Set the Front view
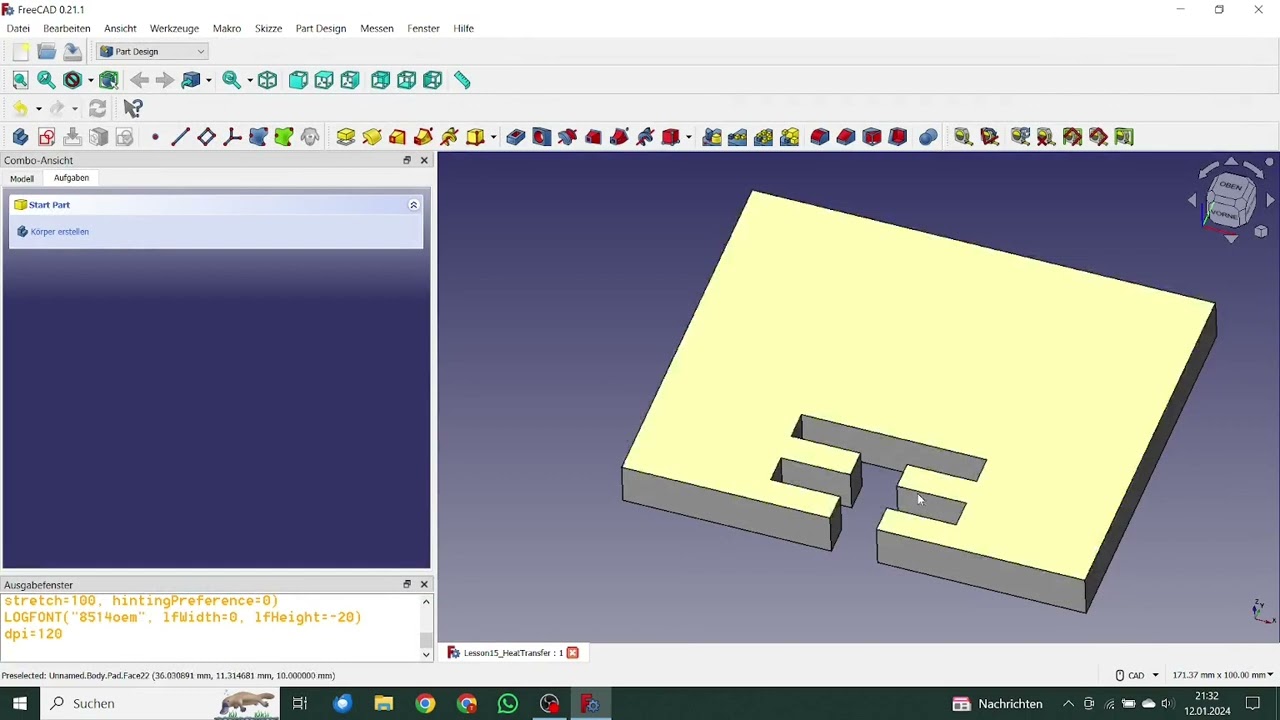This screenshot has height=720, width=1280. [x=298, y=80]
